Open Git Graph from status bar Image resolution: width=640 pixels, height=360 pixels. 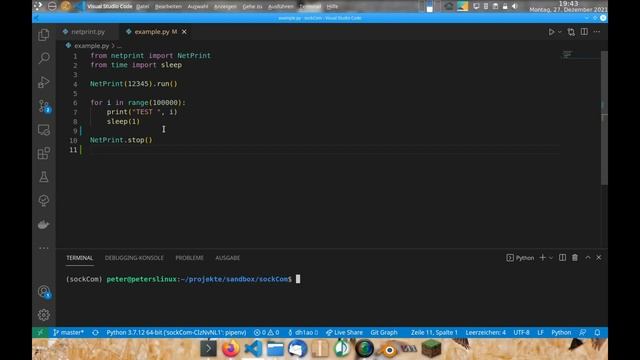(384, 332)
